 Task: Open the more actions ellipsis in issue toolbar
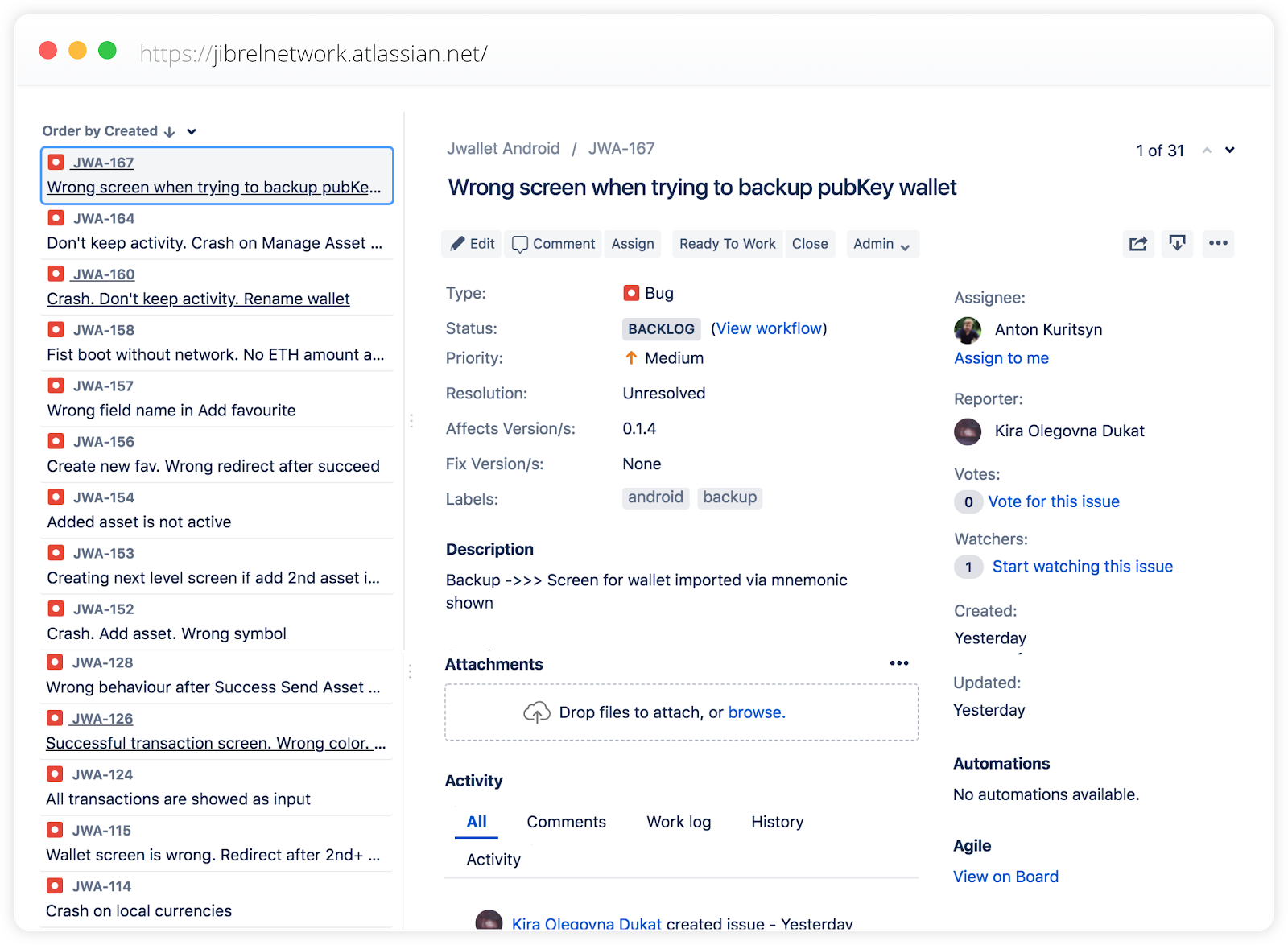(1218, 243)
